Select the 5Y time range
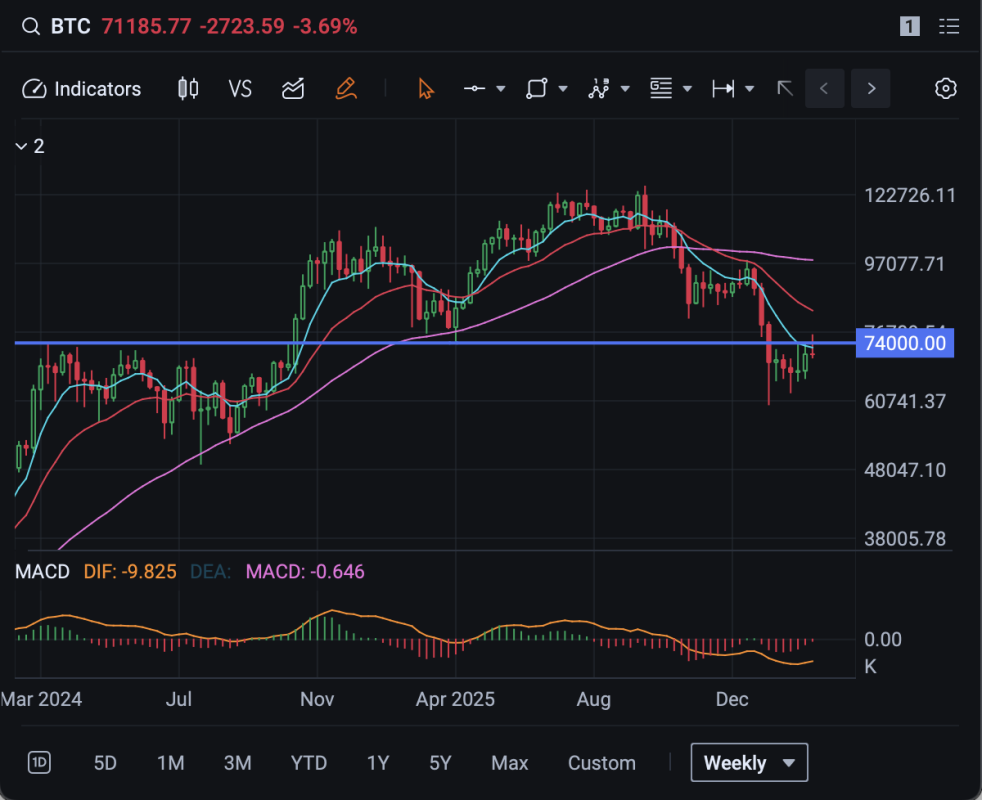 coord(440,763)
